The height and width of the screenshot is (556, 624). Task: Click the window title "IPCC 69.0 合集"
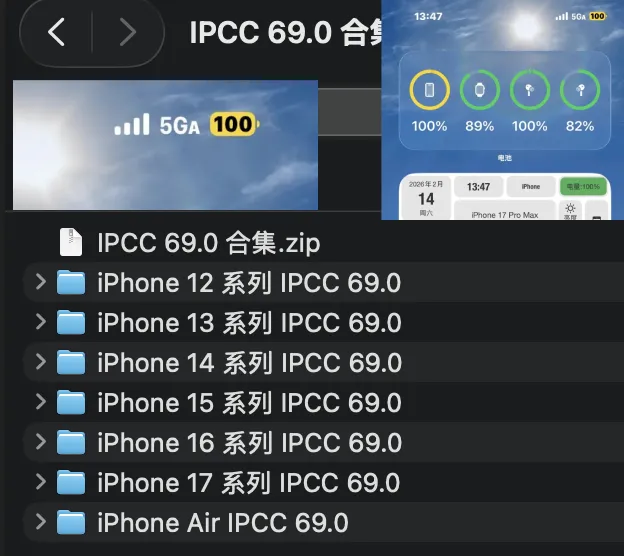(x=285, y=33)
